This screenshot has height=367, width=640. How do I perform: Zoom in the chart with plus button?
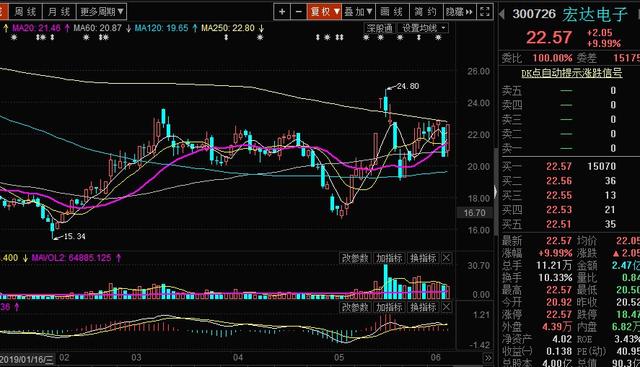coord(282,12)
